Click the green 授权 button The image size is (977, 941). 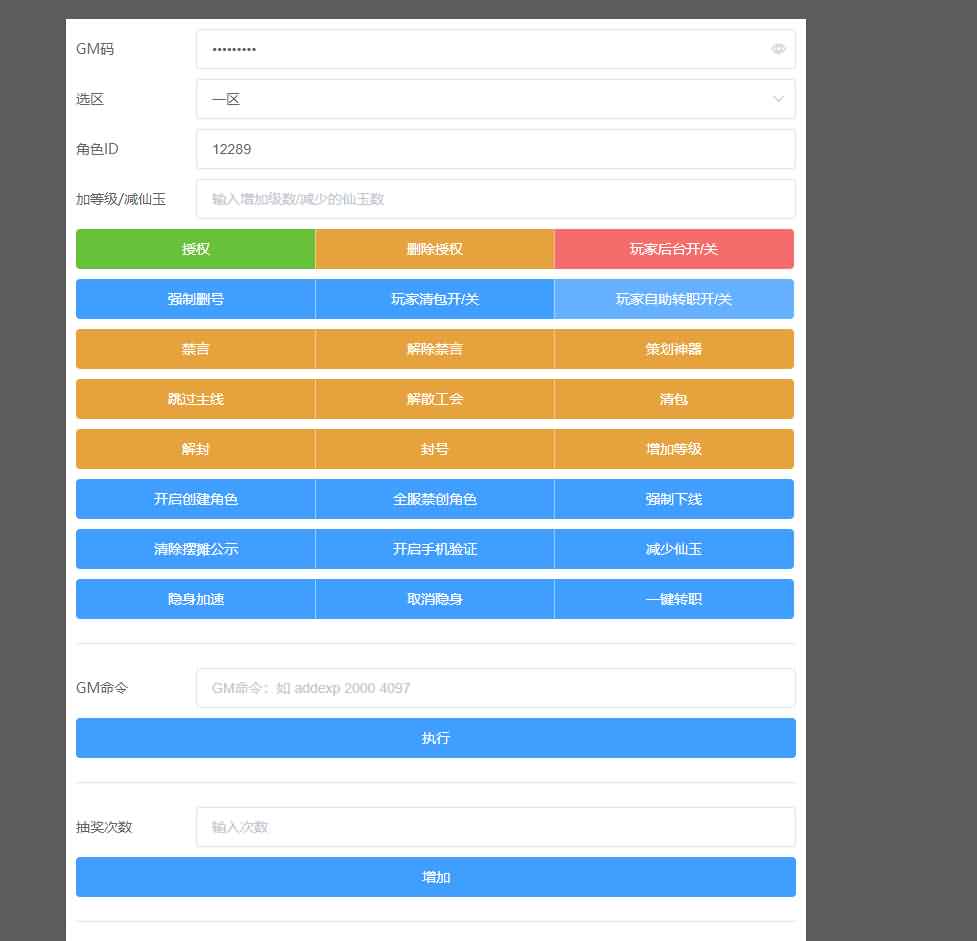point(196,249)
